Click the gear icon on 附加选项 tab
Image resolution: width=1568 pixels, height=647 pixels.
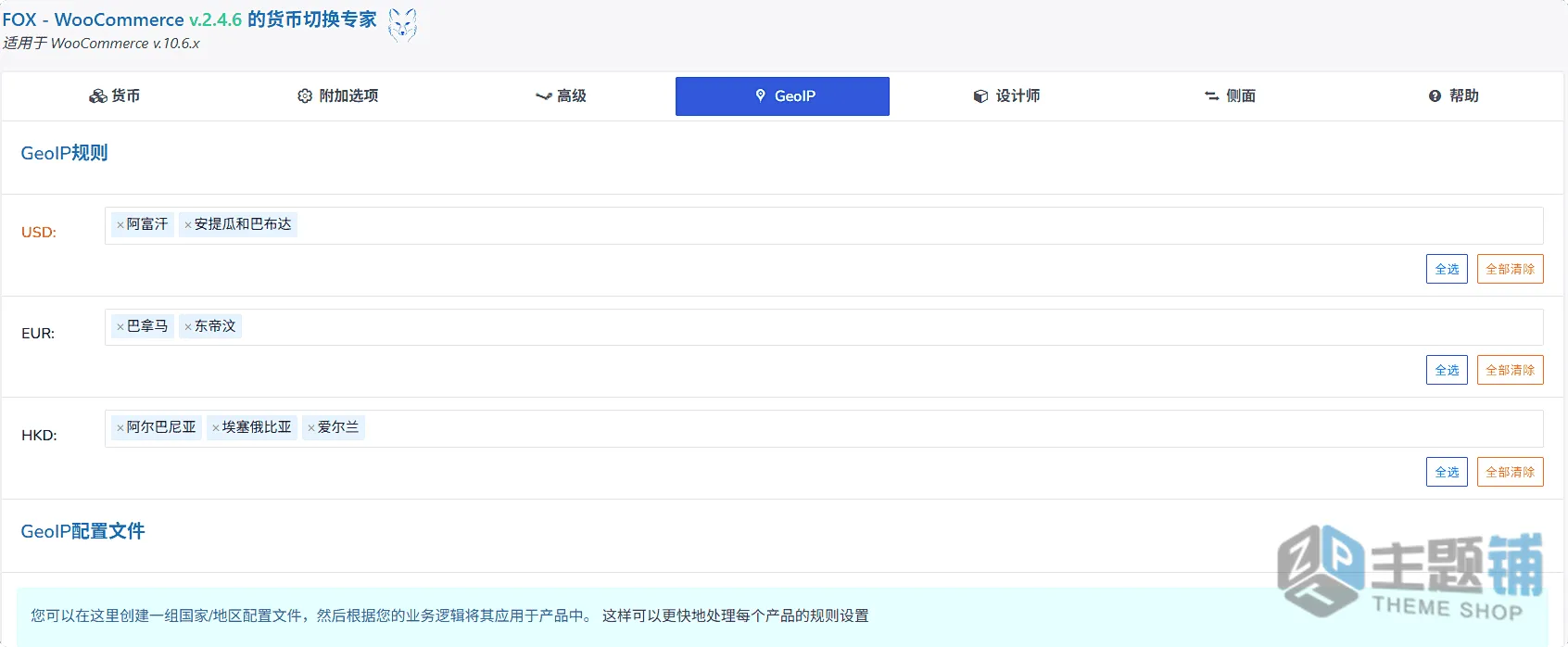click(305, 96)
